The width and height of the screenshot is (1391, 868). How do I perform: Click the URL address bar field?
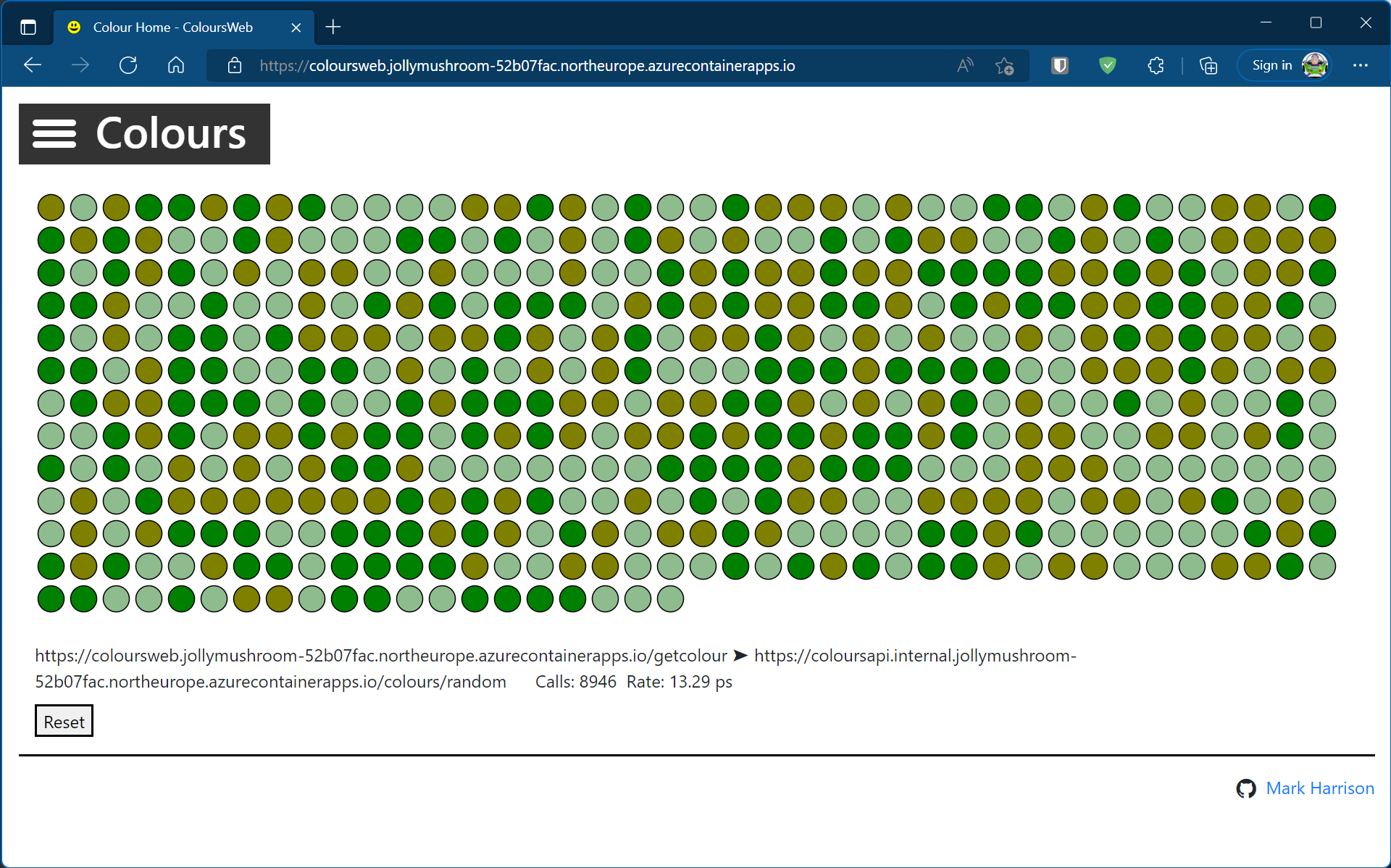pyautogui.click(x=527, y=66)
